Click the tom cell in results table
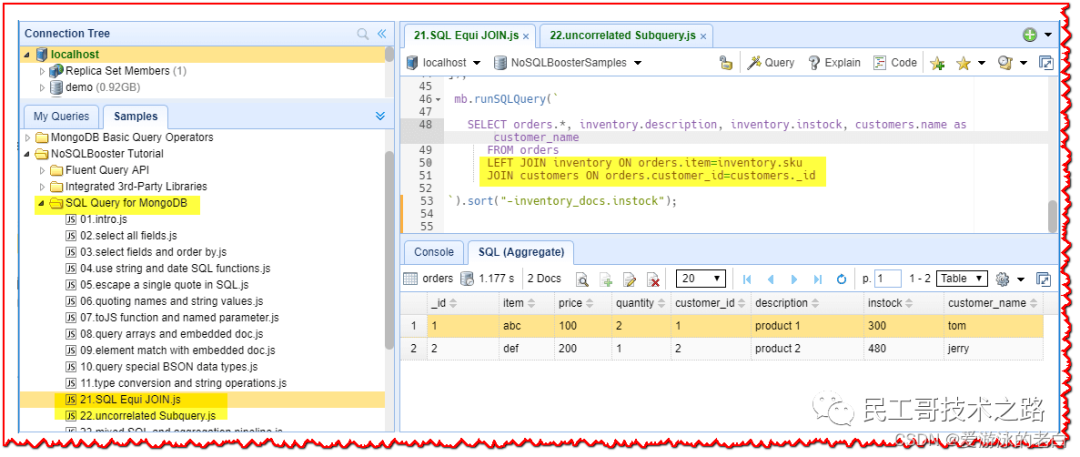 tap(993, 326)
